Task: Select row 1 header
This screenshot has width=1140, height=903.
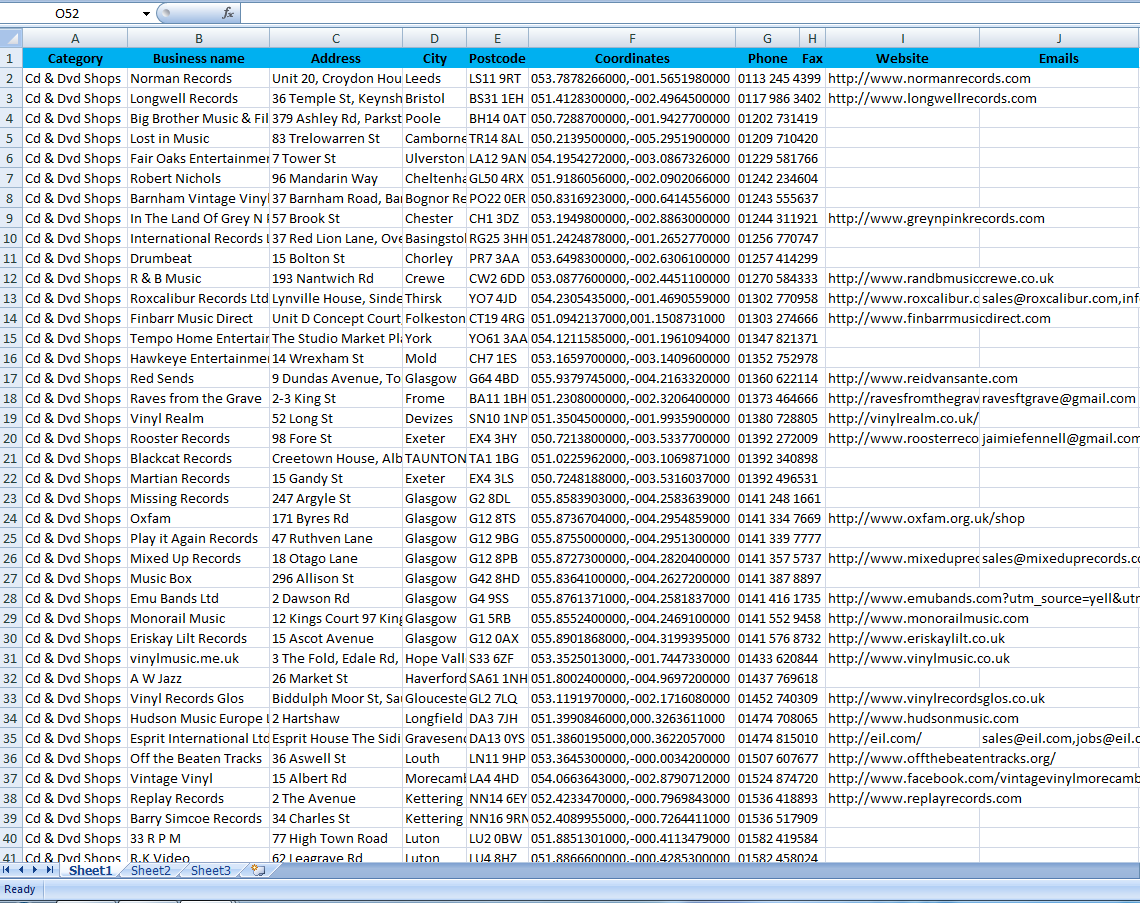Action: coord(11,58)
